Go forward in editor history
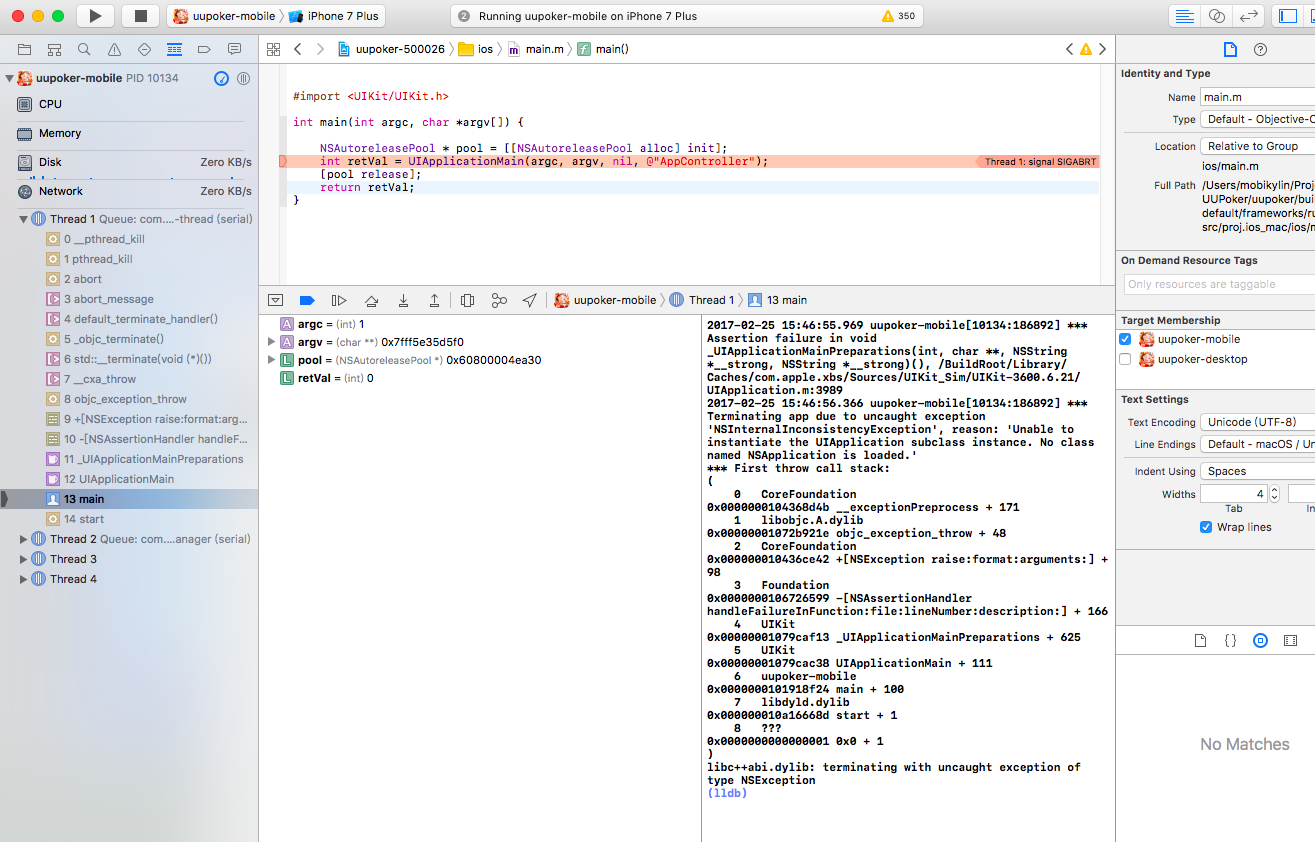Viewport: 1315px width, 842px height. pyautogui.click(x=320, y=49)
